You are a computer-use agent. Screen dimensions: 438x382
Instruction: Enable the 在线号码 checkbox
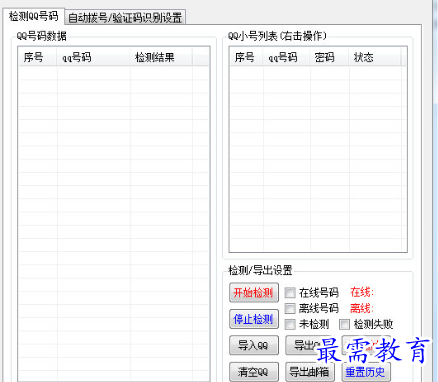click(290, 293)
